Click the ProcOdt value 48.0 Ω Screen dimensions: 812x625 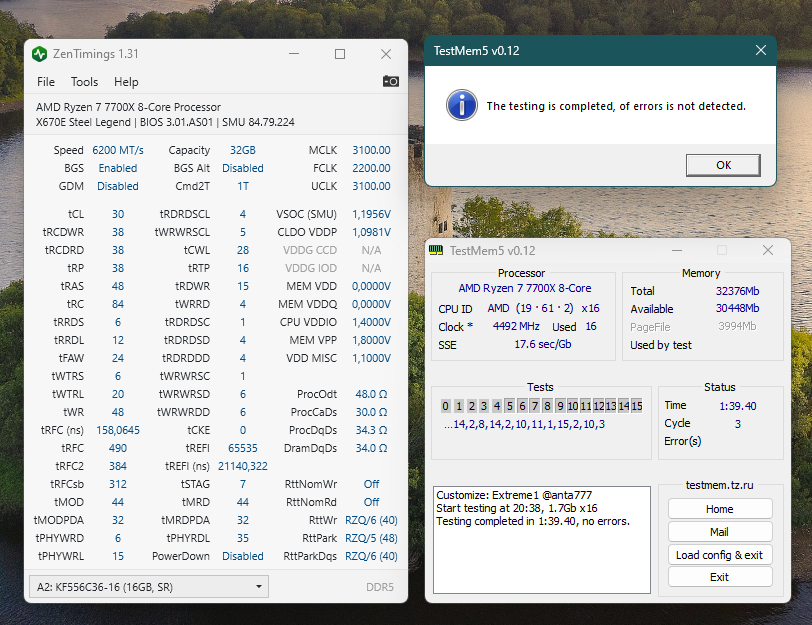(x=371, y=395)
